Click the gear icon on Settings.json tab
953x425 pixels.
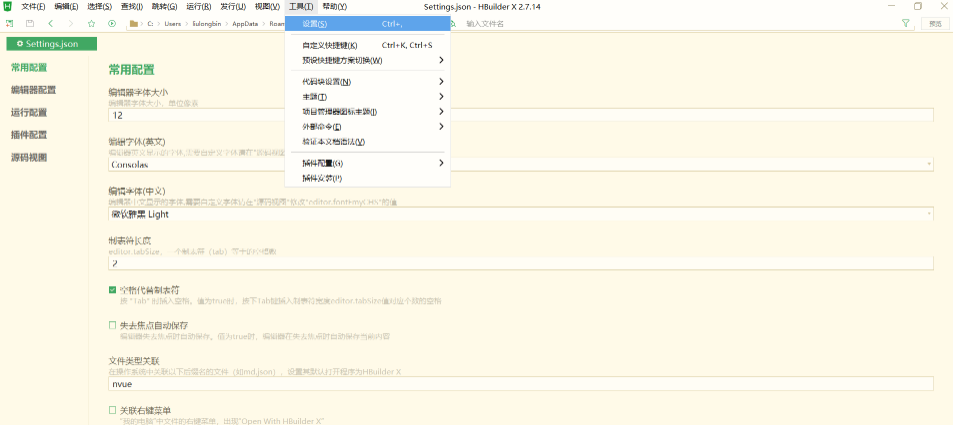[x=20, y=44]
